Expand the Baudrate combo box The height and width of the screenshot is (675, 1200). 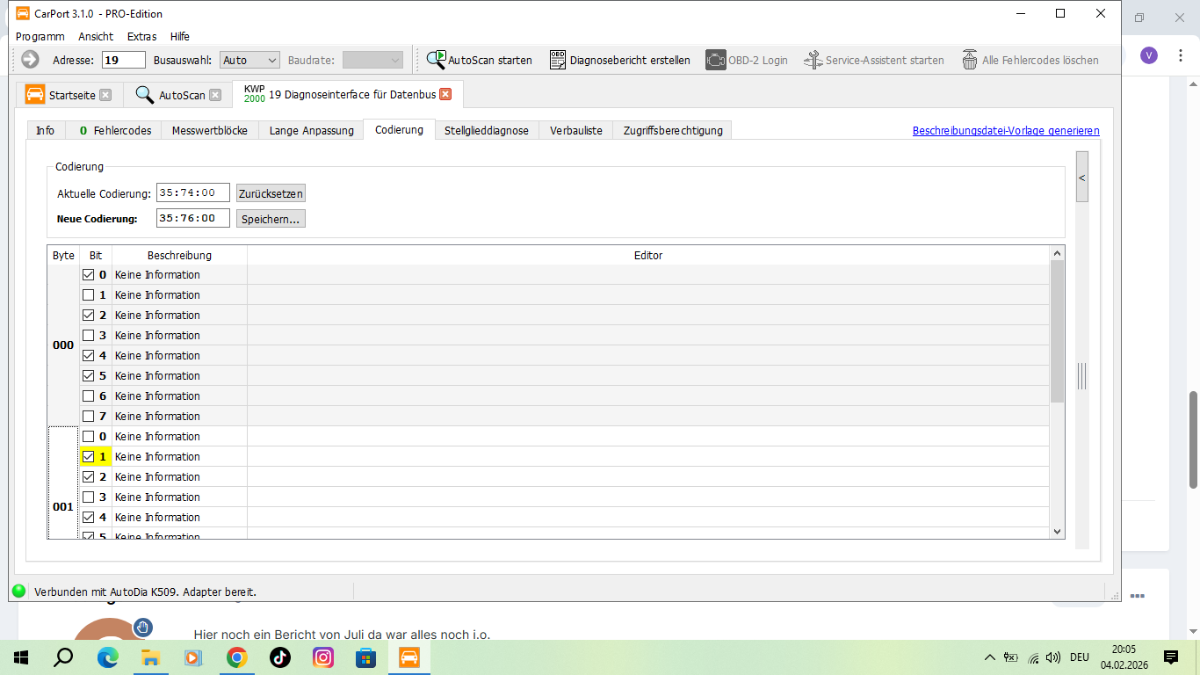tap(372, 60)
